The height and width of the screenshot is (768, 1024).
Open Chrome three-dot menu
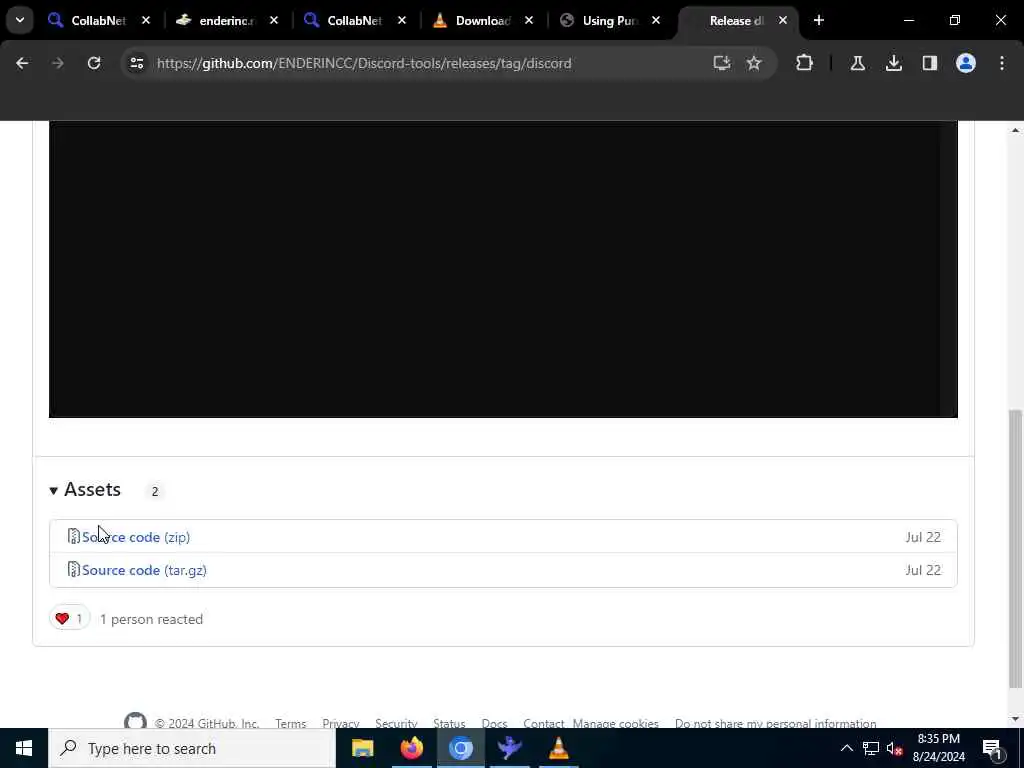coord(1002,63)
